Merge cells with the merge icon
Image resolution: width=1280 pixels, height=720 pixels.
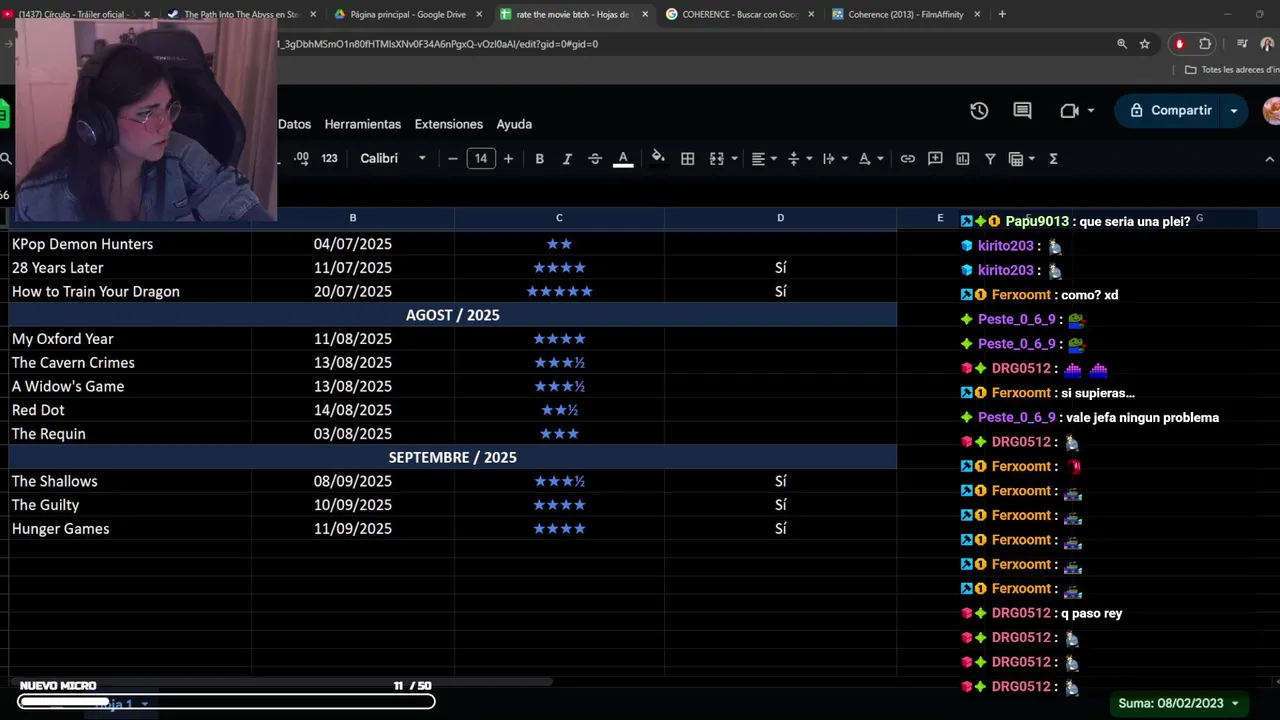click(x=716, y=158)
